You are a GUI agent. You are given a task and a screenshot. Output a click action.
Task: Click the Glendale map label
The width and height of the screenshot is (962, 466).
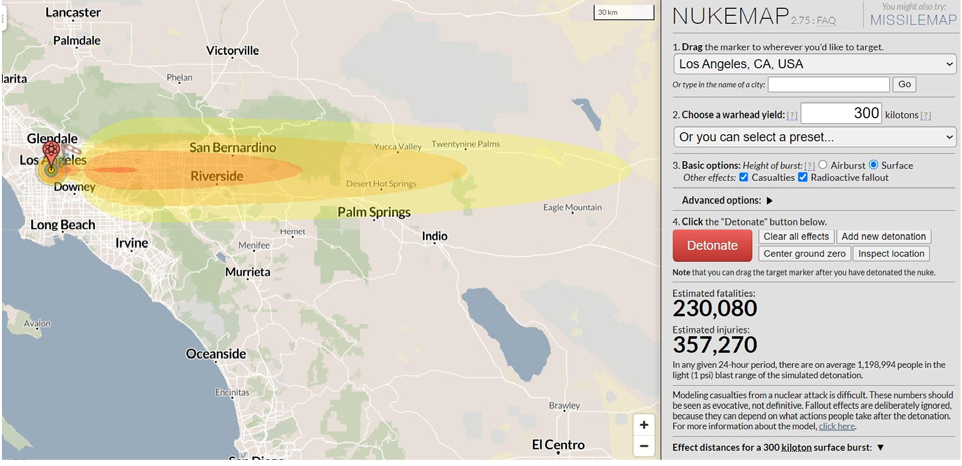pos(52,139)
